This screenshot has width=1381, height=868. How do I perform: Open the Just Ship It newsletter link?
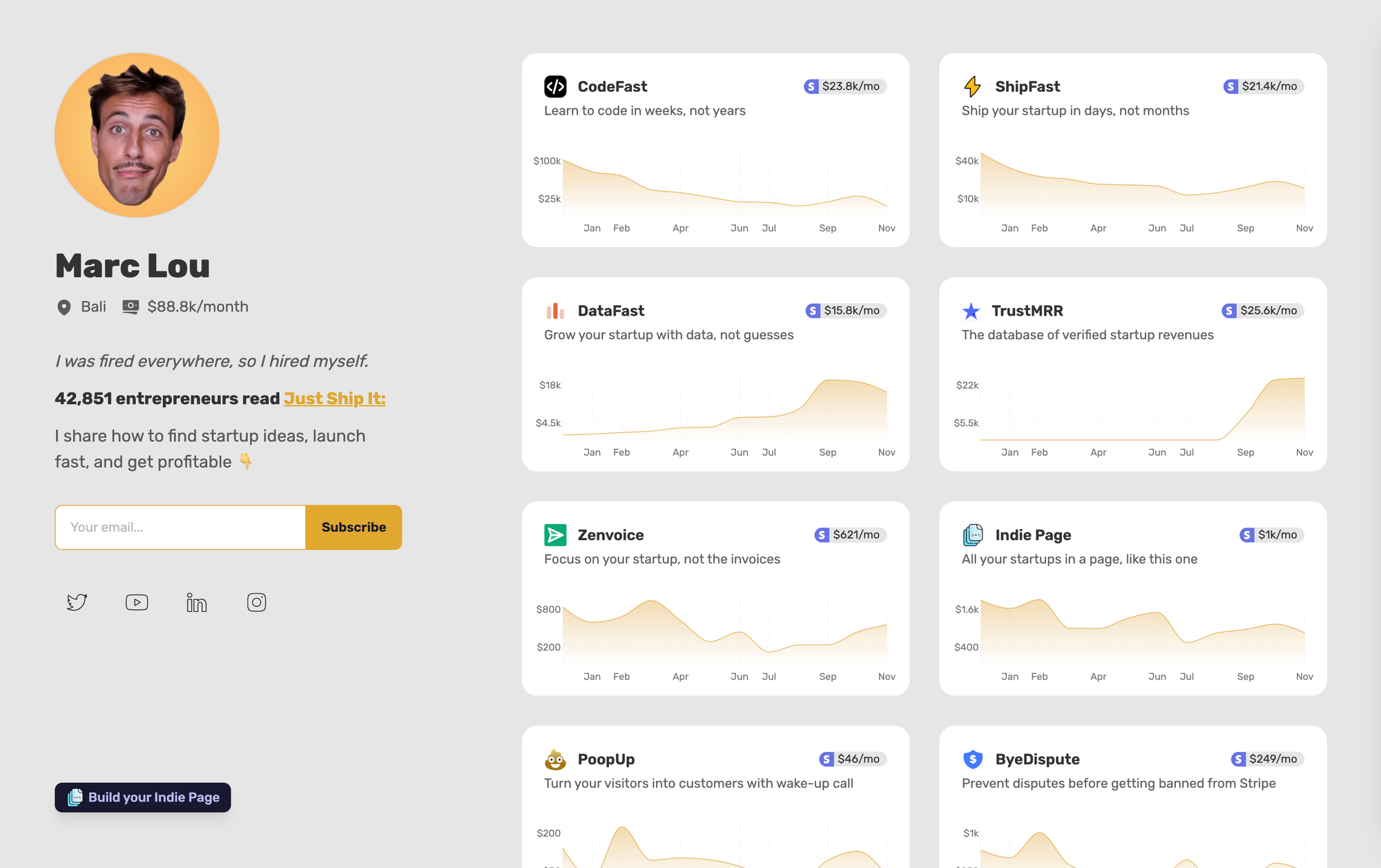pos(334,398)
